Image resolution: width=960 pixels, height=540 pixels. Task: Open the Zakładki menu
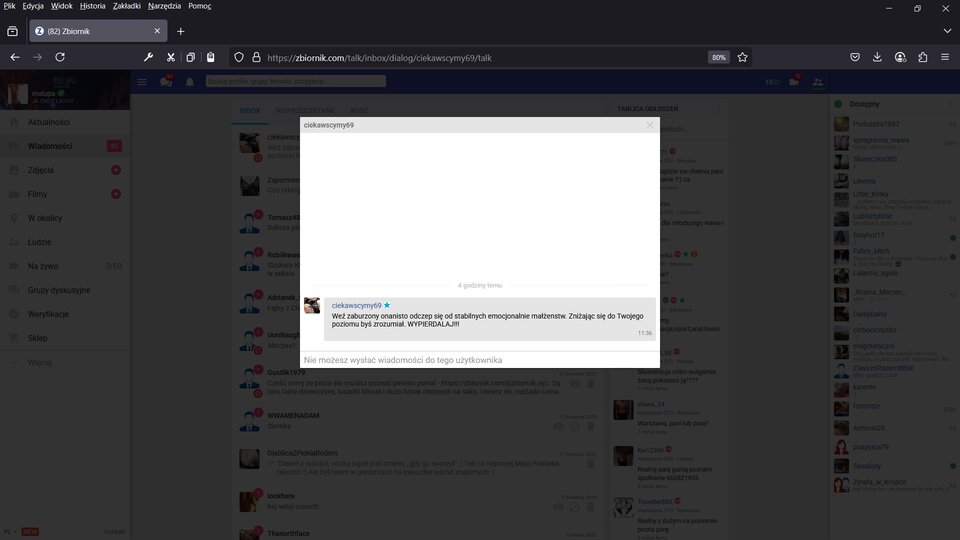(126, 6)
